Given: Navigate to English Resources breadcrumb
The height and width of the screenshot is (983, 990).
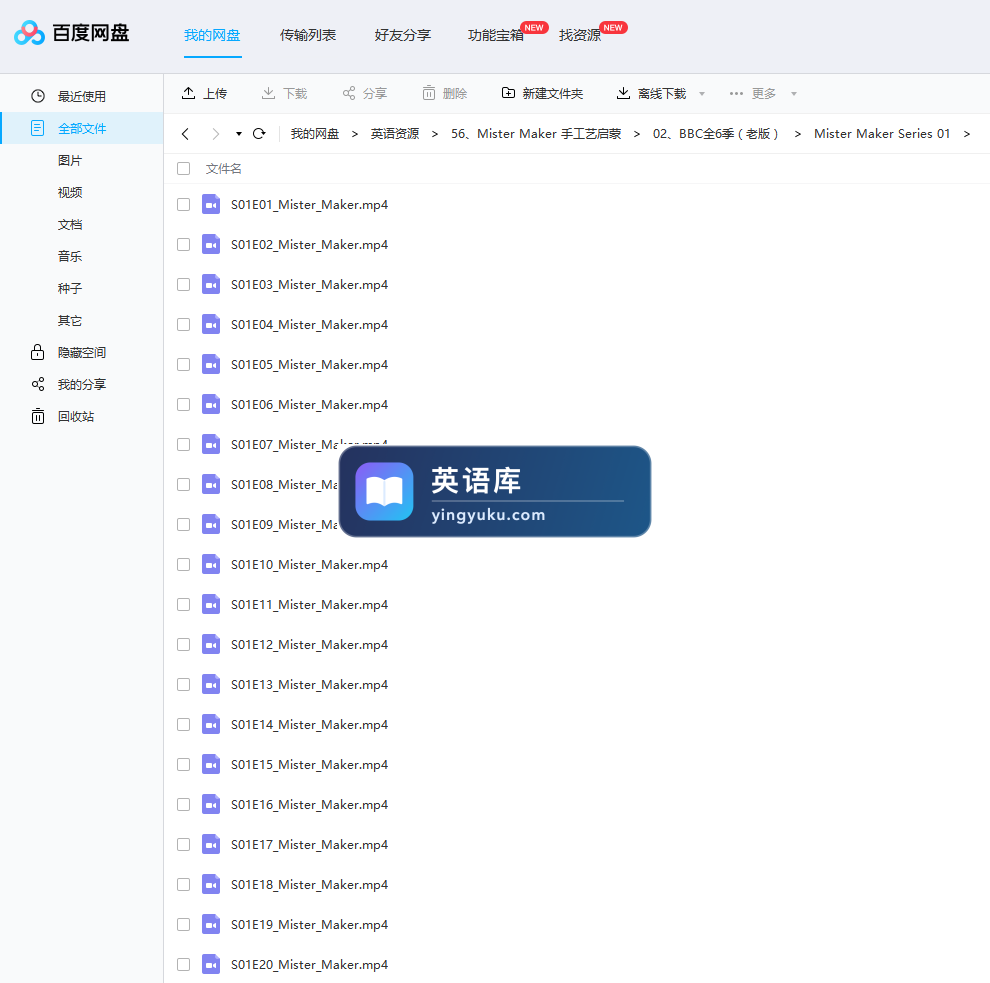Looking at the screenshot, I should pos(395,134).
